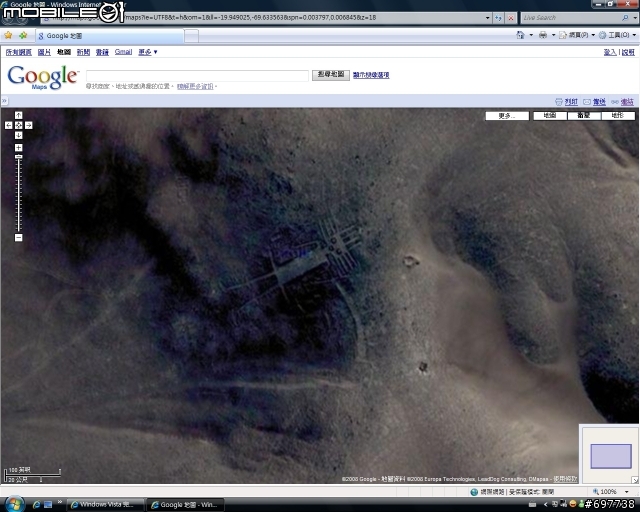This screenshot has height=512, width=640.
Task: Click the IE Home icon
Action: (x=520, y=35)
